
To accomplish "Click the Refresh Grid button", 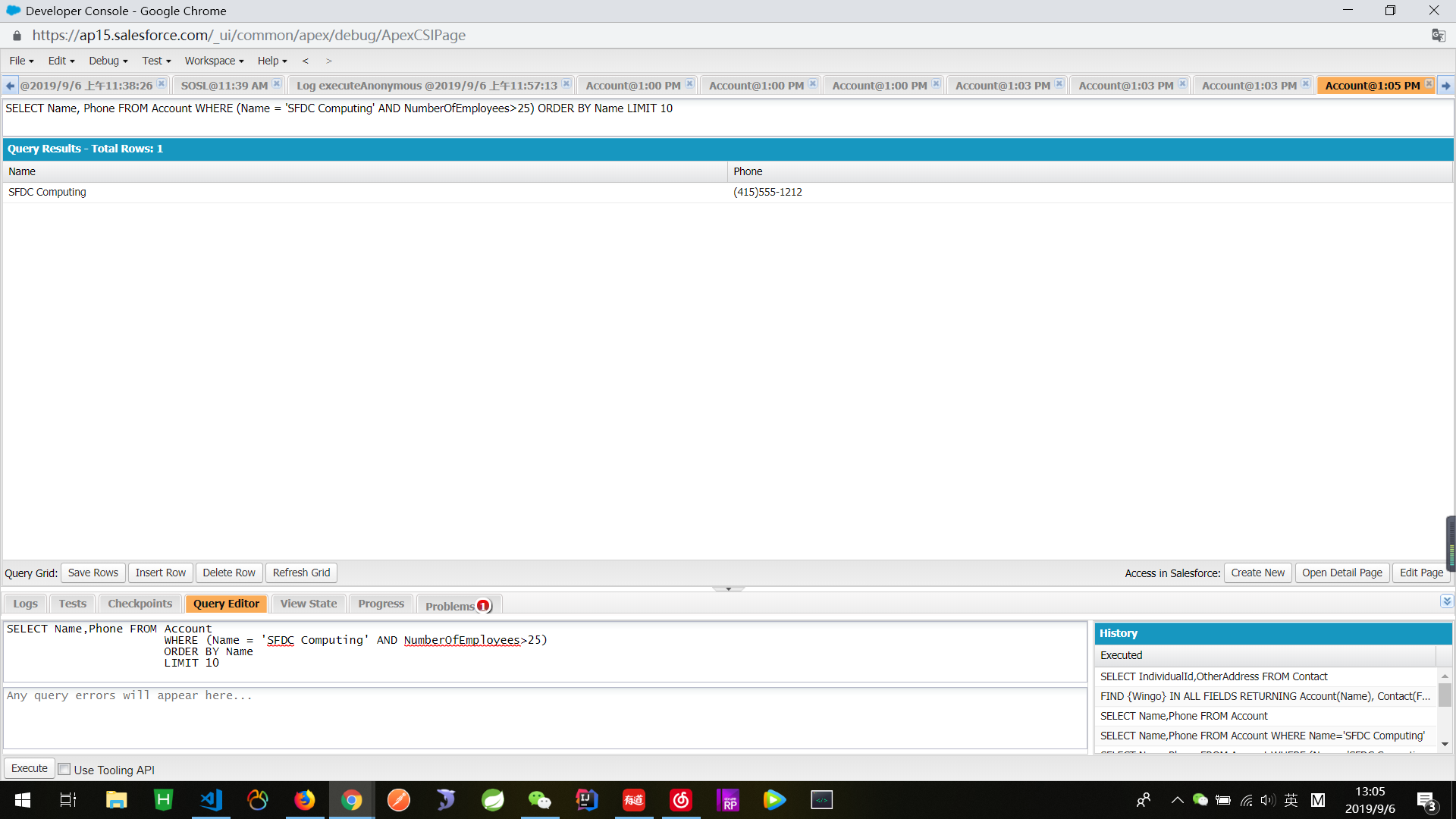I will point(300,573).
